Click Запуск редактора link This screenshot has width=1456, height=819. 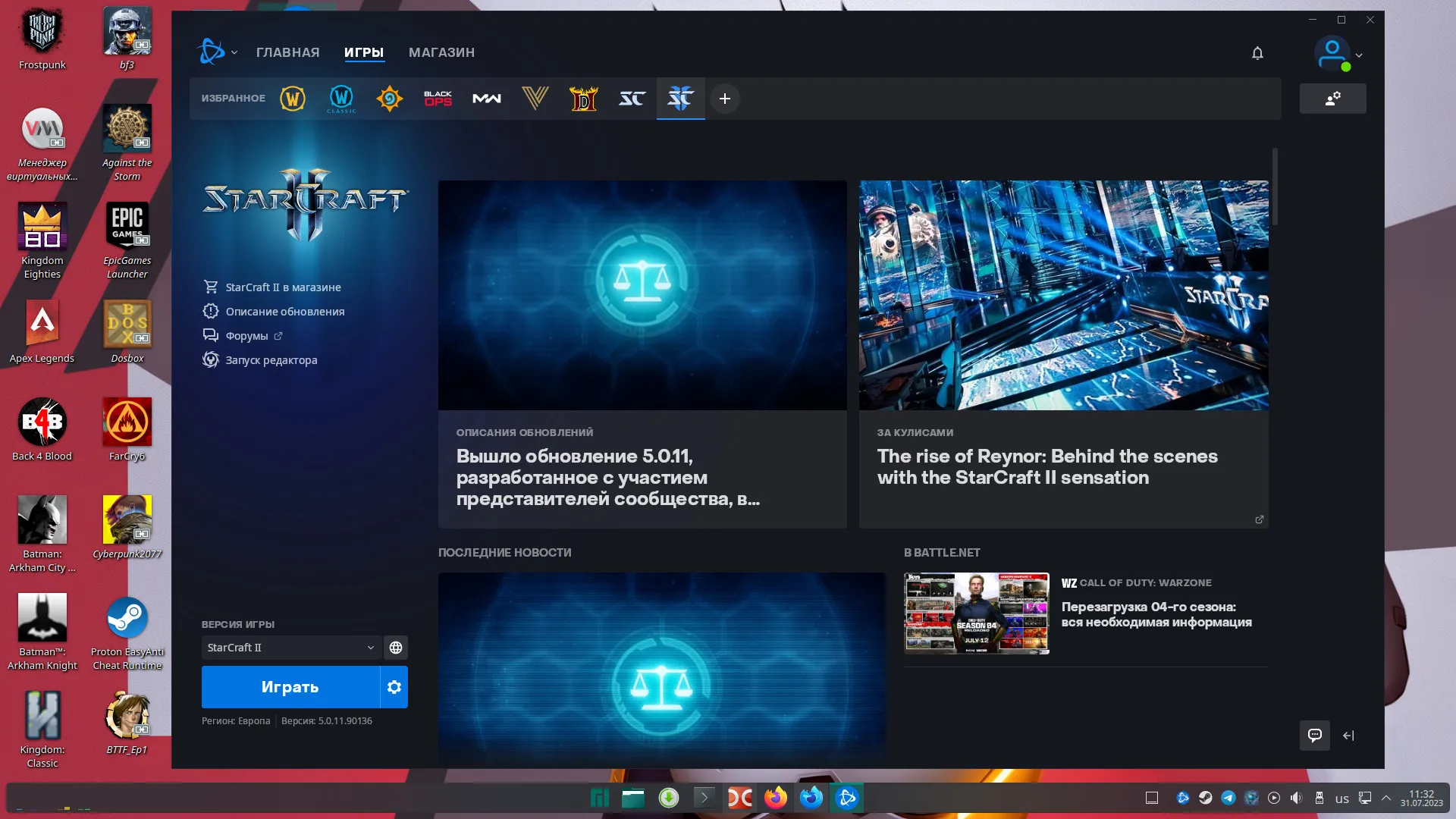click(260, 360)
